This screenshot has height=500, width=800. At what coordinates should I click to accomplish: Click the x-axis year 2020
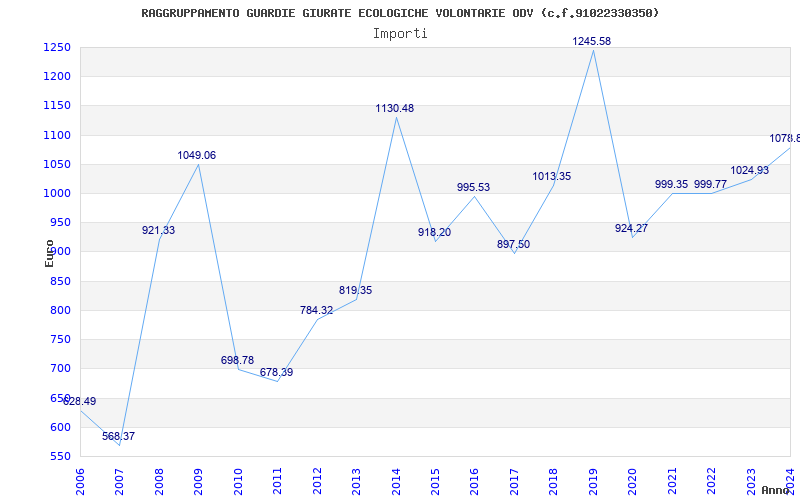click(633, 482)
